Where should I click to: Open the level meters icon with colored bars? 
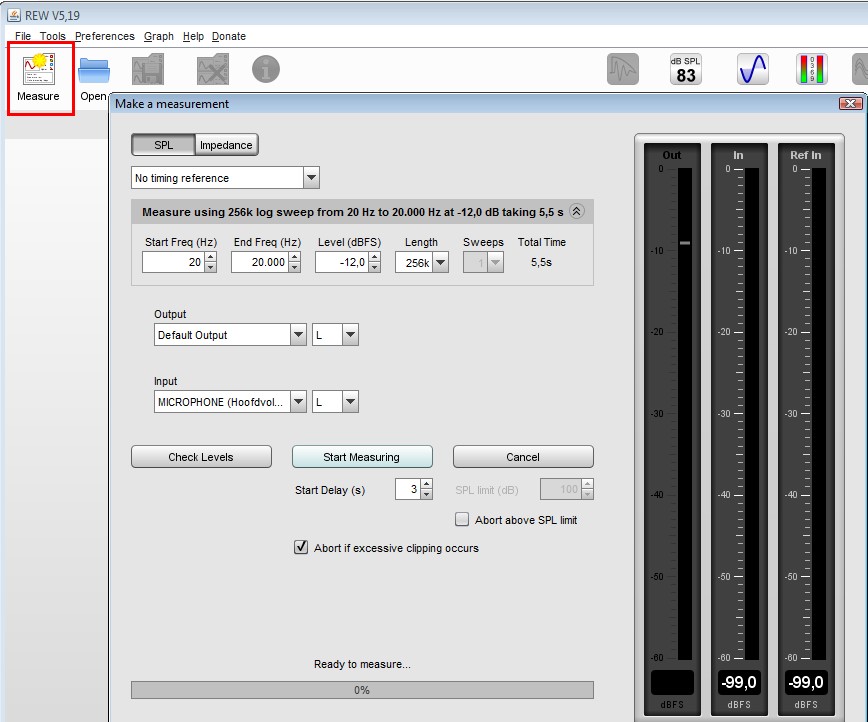tap(811, 69)
